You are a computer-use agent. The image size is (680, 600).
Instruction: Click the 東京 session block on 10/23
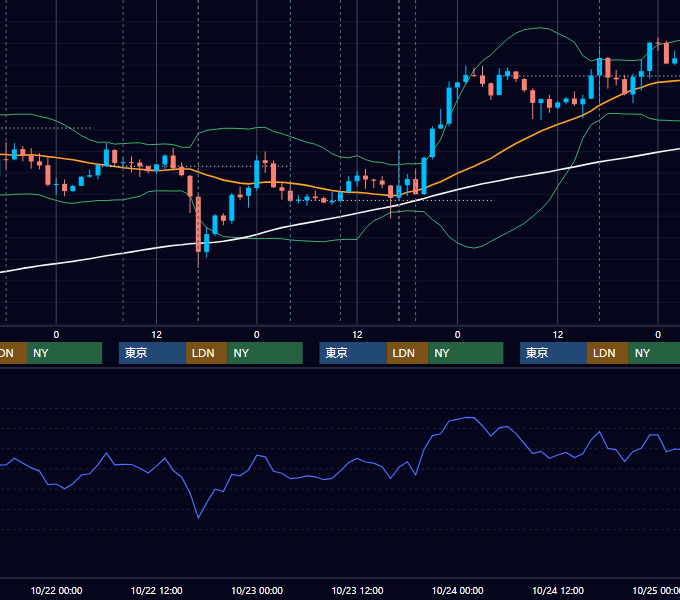(353, 353)
